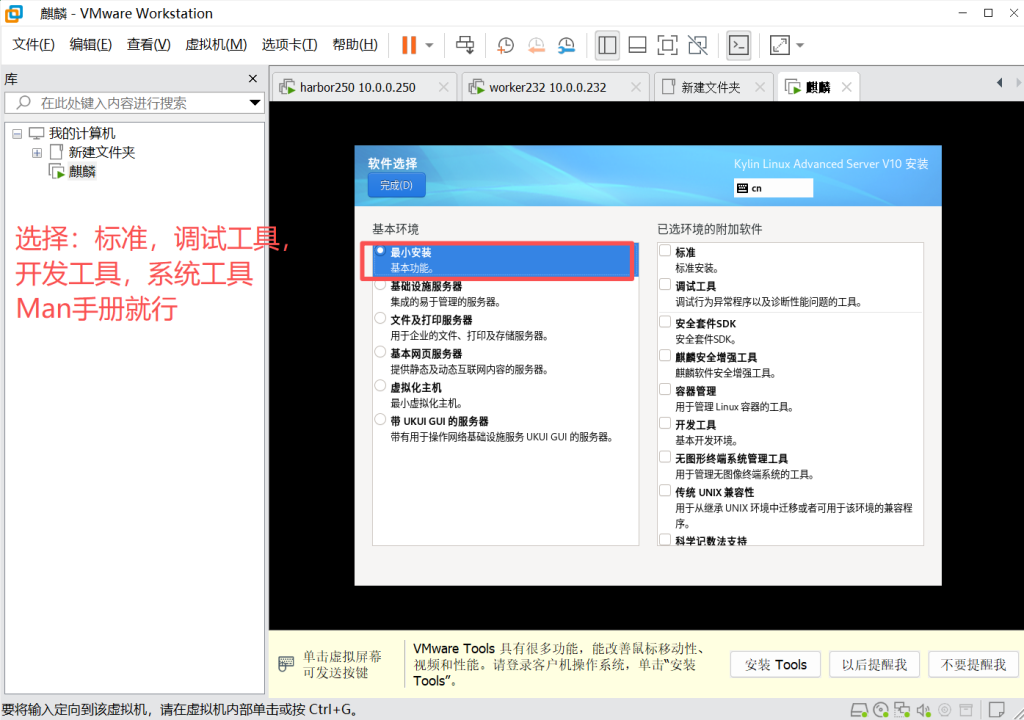Select the 带 UKUI GUI 的服务器 radio button
The height and width of the screenshot is (720, 1024).
coord(380,420)
